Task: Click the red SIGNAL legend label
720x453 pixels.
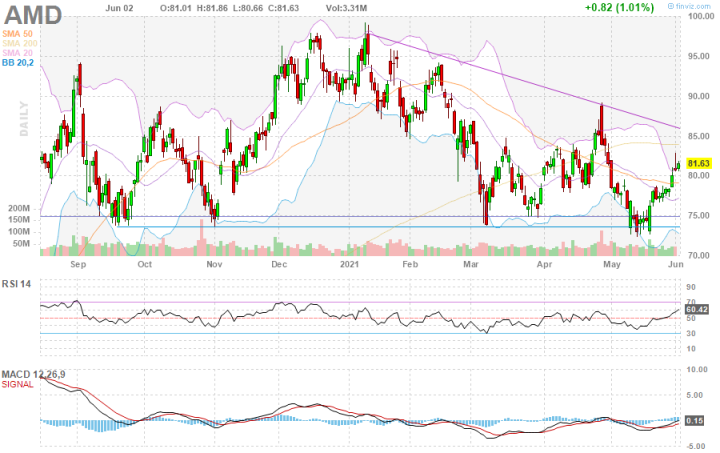Action: 17,384
